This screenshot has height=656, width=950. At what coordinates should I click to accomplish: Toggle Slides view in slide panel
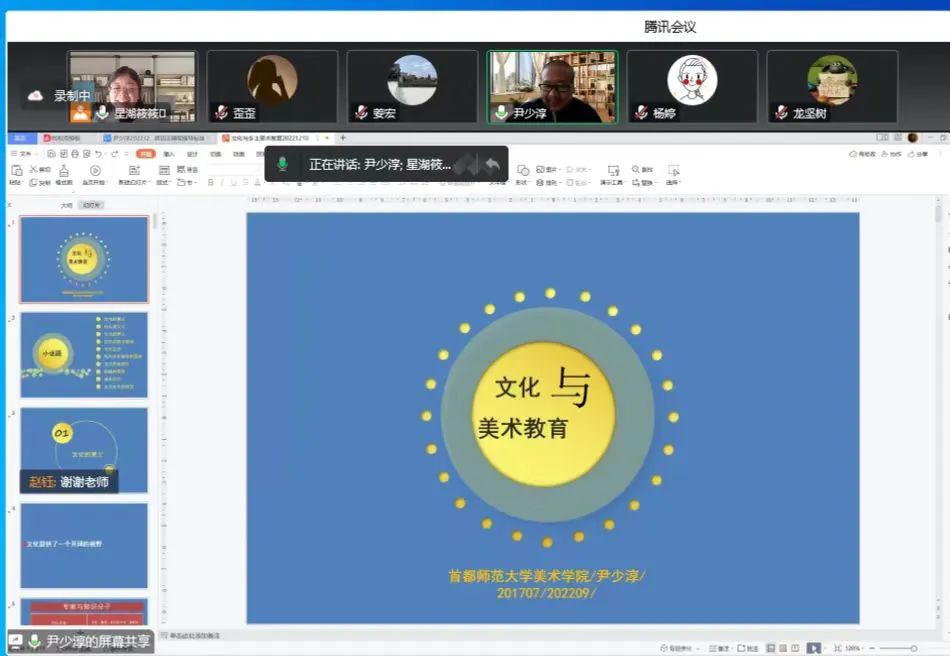pyautogui.click(x=92, y=205)
